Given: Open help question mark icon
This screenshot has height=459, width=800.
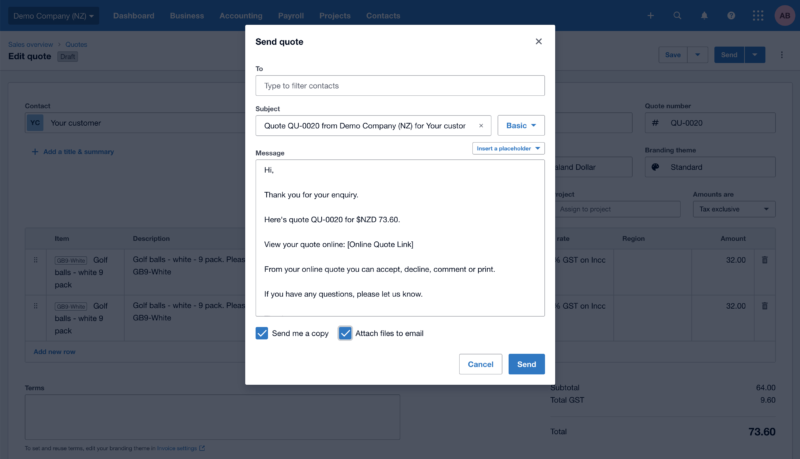Looking at the screenshot, I should click(x=731, y=16).
